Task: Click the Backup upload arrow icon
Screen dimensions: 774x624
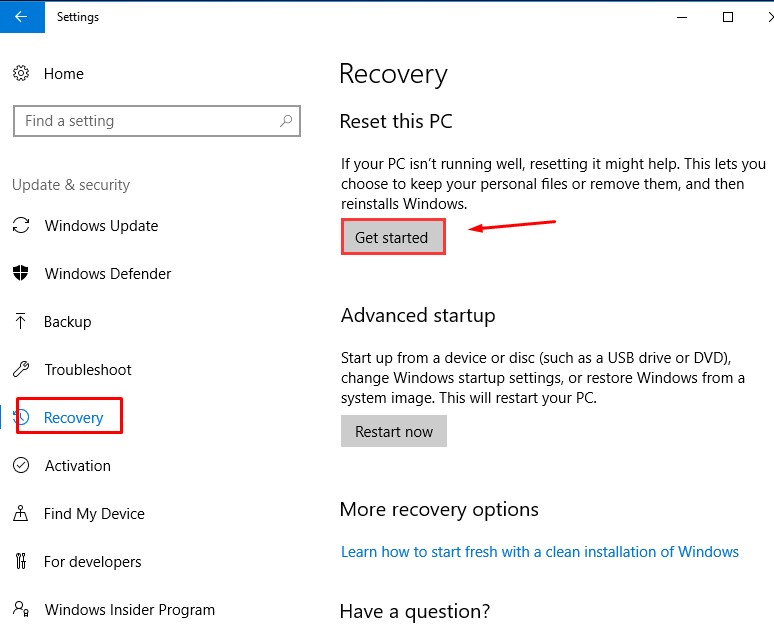Action: pos(21,321)
